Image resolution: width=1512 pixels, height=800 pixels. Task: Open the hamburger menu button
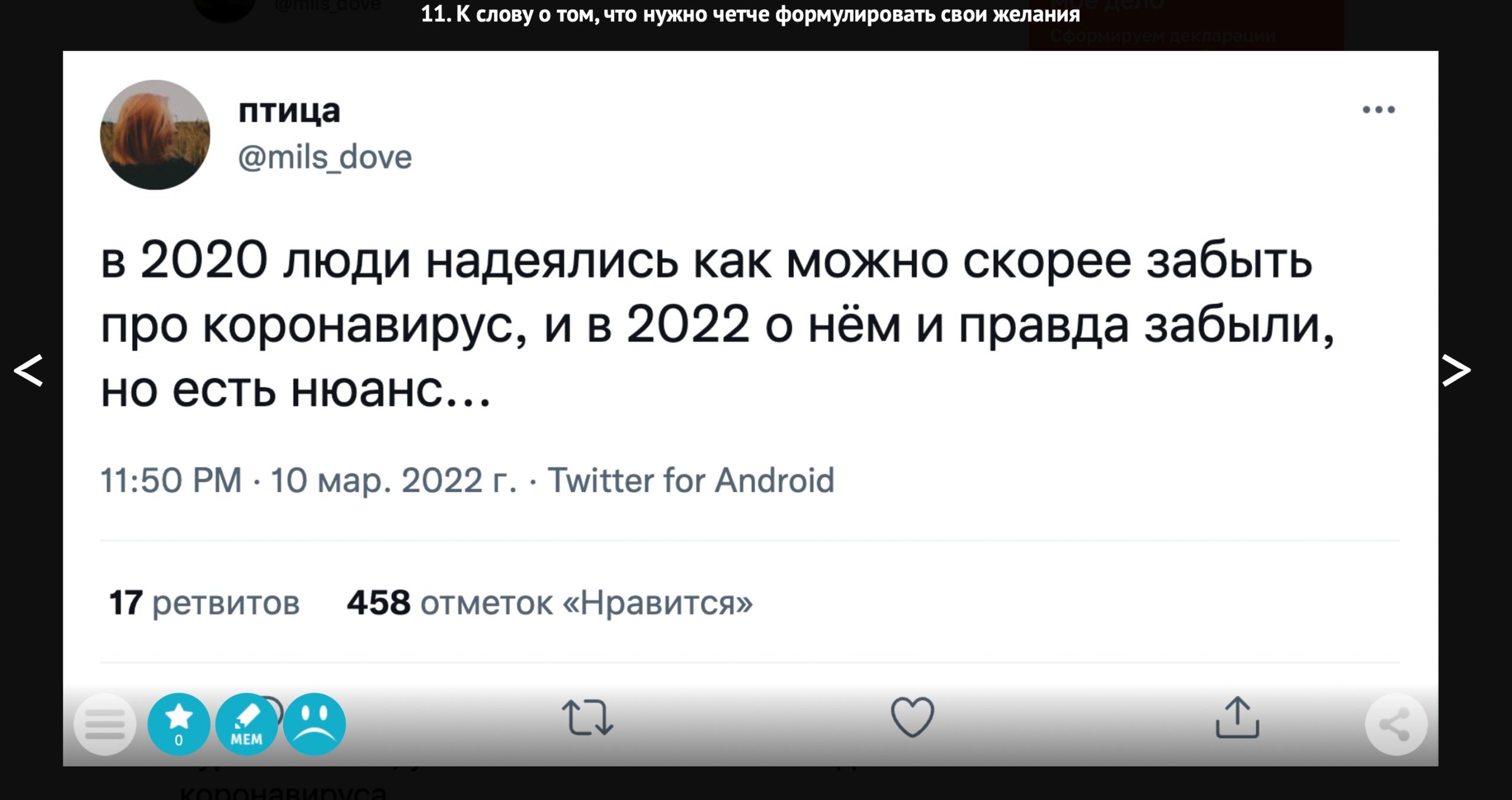[x=105, y=724]
